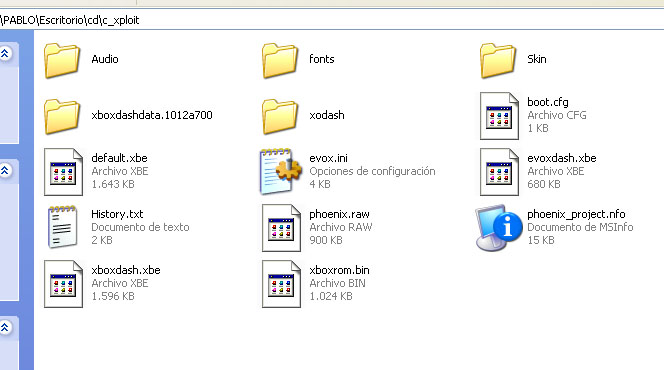The height and width of the screenshot is (370, 664).
Task: Click the xboxdash.xbe file name
Action: tap(125, 270)
